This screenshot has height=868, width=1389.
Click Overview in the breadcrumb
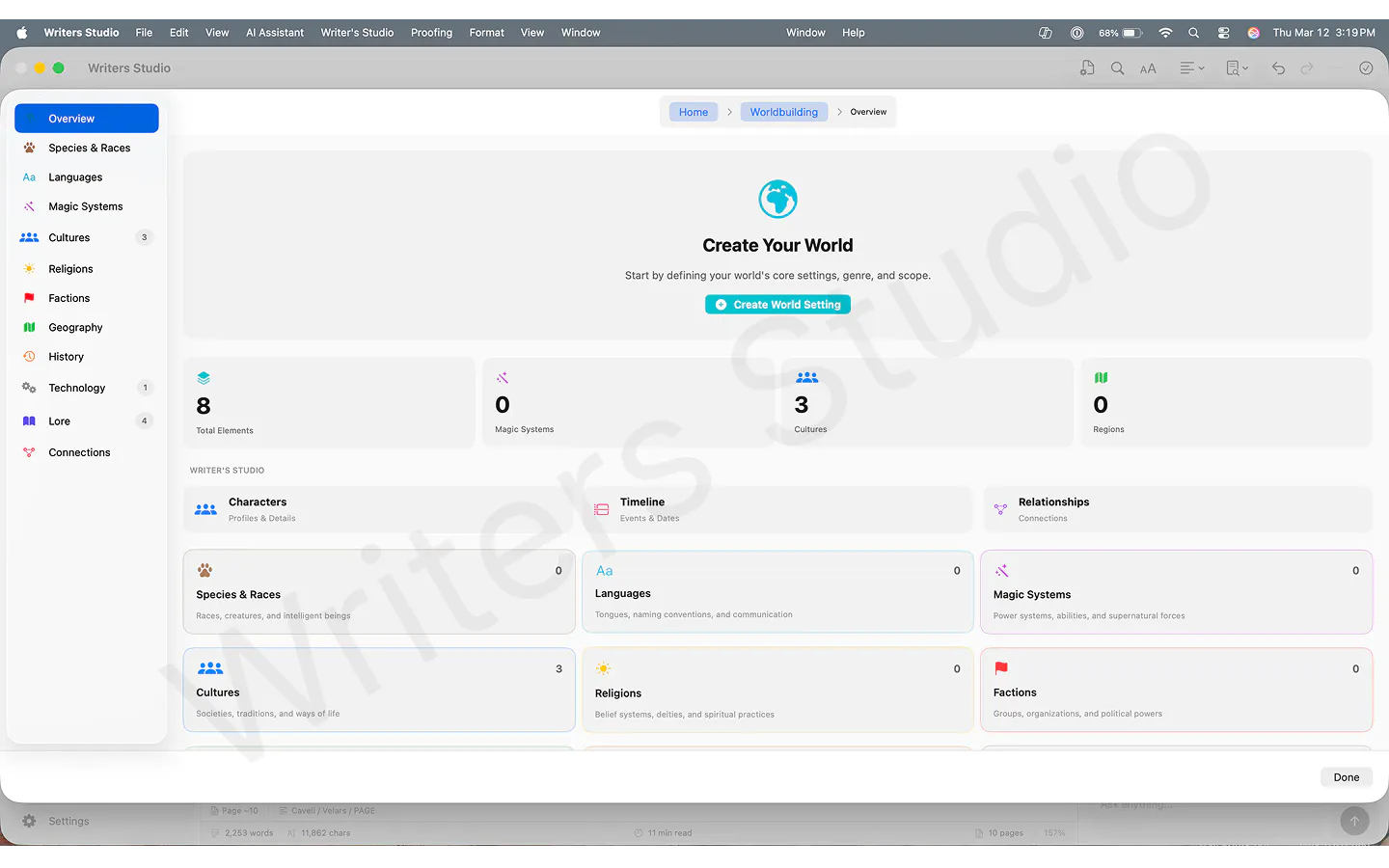pos(868,112)
